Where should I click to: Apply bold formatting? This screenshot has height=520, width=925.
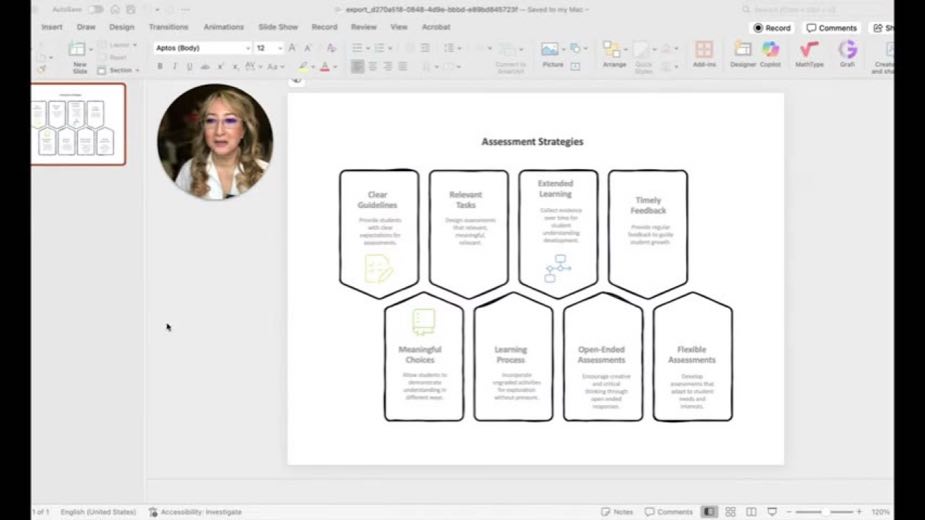160,67
